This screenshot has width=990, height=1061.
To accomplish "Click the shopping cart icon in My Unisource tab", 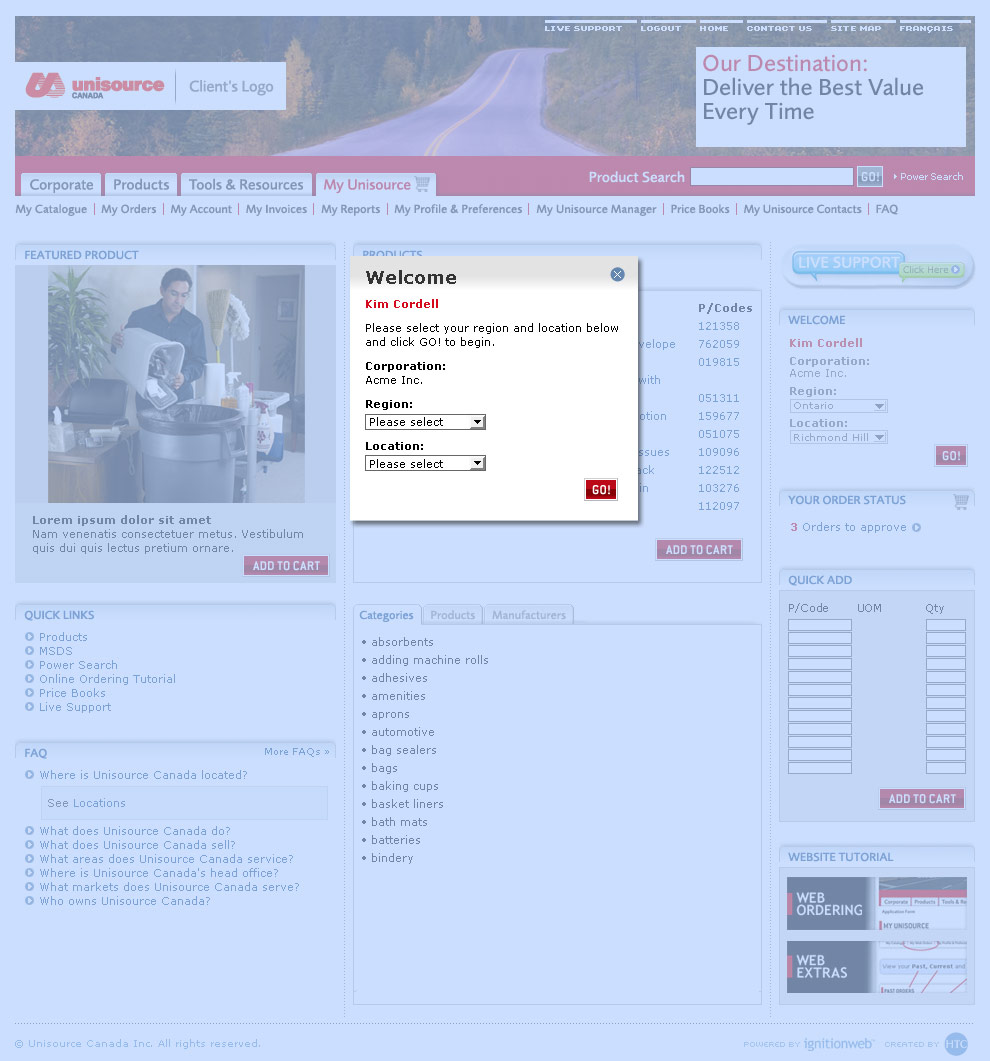I will pos(422,184).
